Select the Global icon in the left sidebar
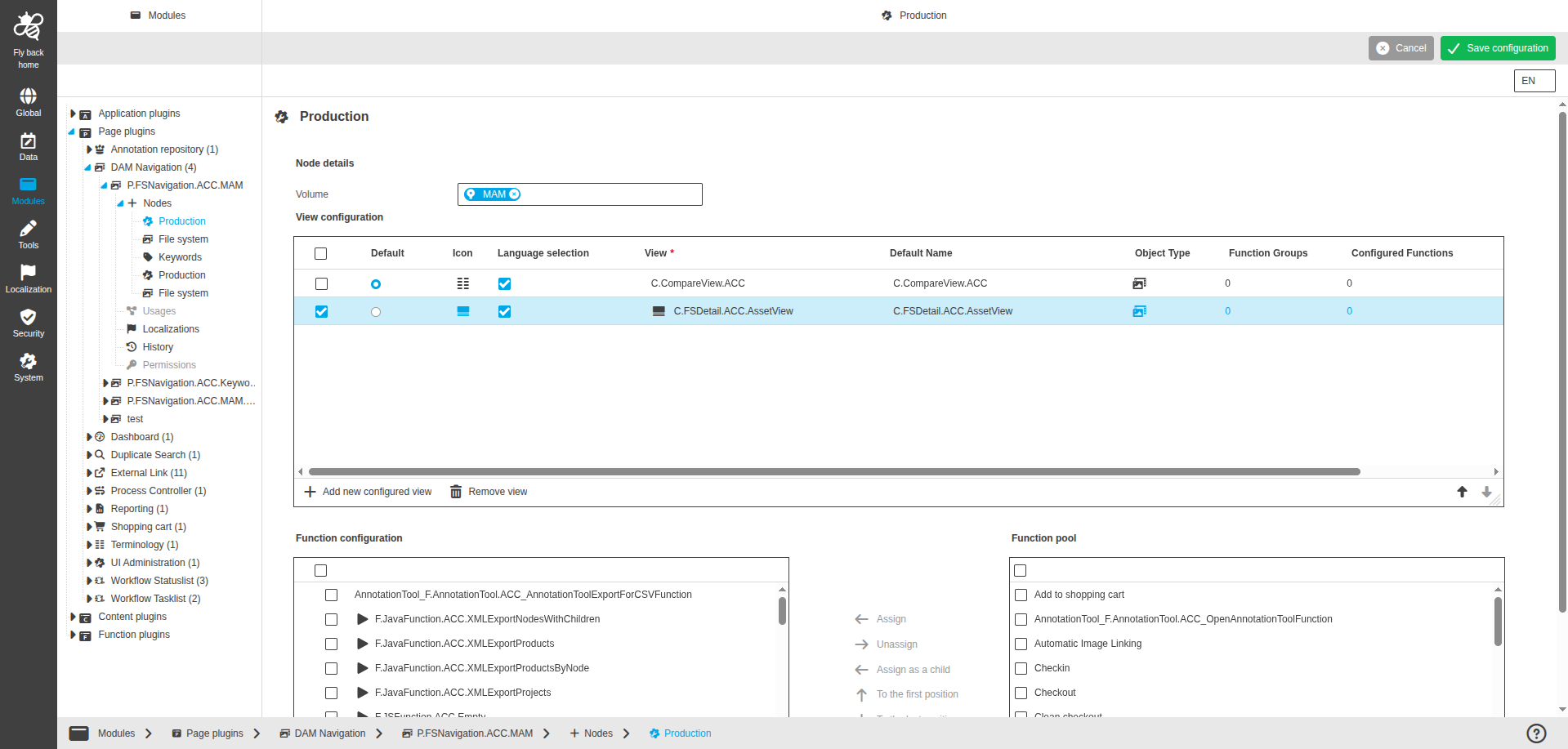Screen dimensions: 1568x749 point(28,100)
